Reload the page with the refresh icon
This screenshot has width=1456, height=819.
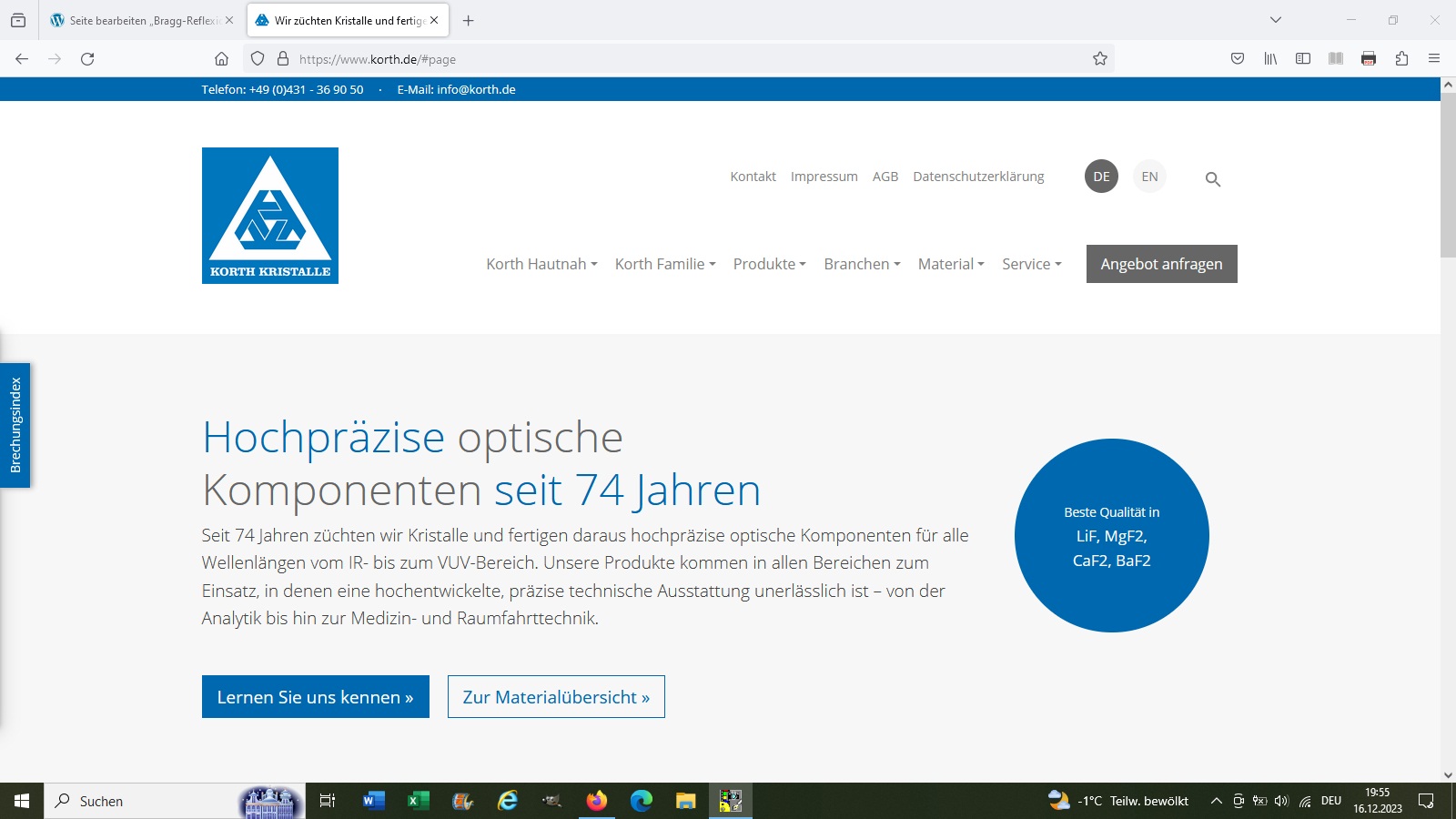(x=87, y=59)
